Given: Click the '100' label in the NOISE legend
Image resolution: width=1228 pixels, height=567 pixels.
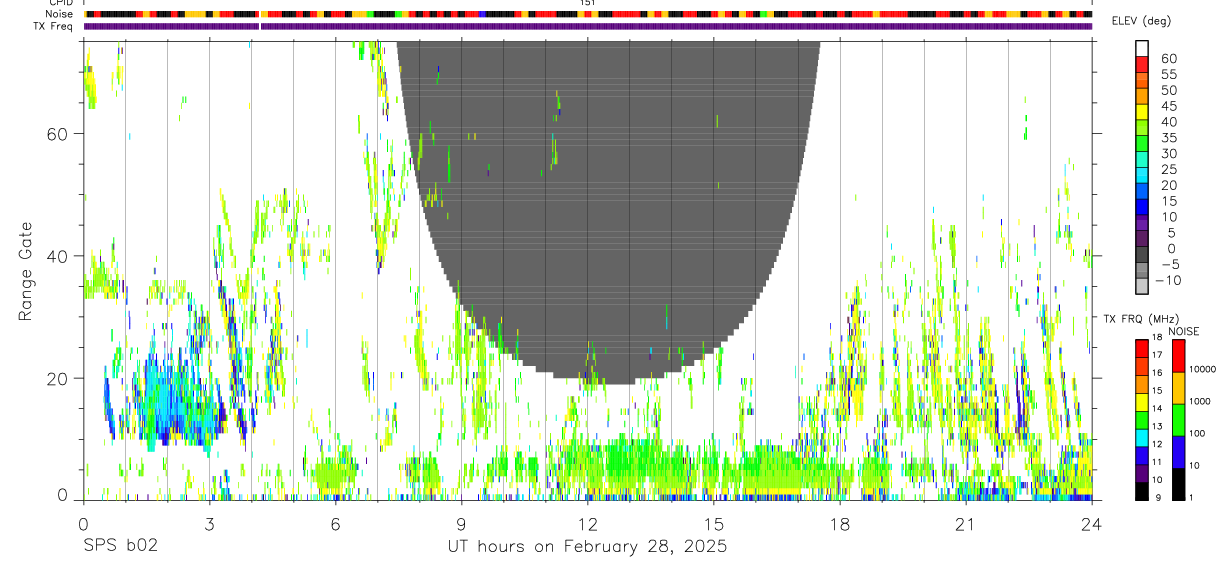Looking at the screenshot, I should coord(1199,433).
